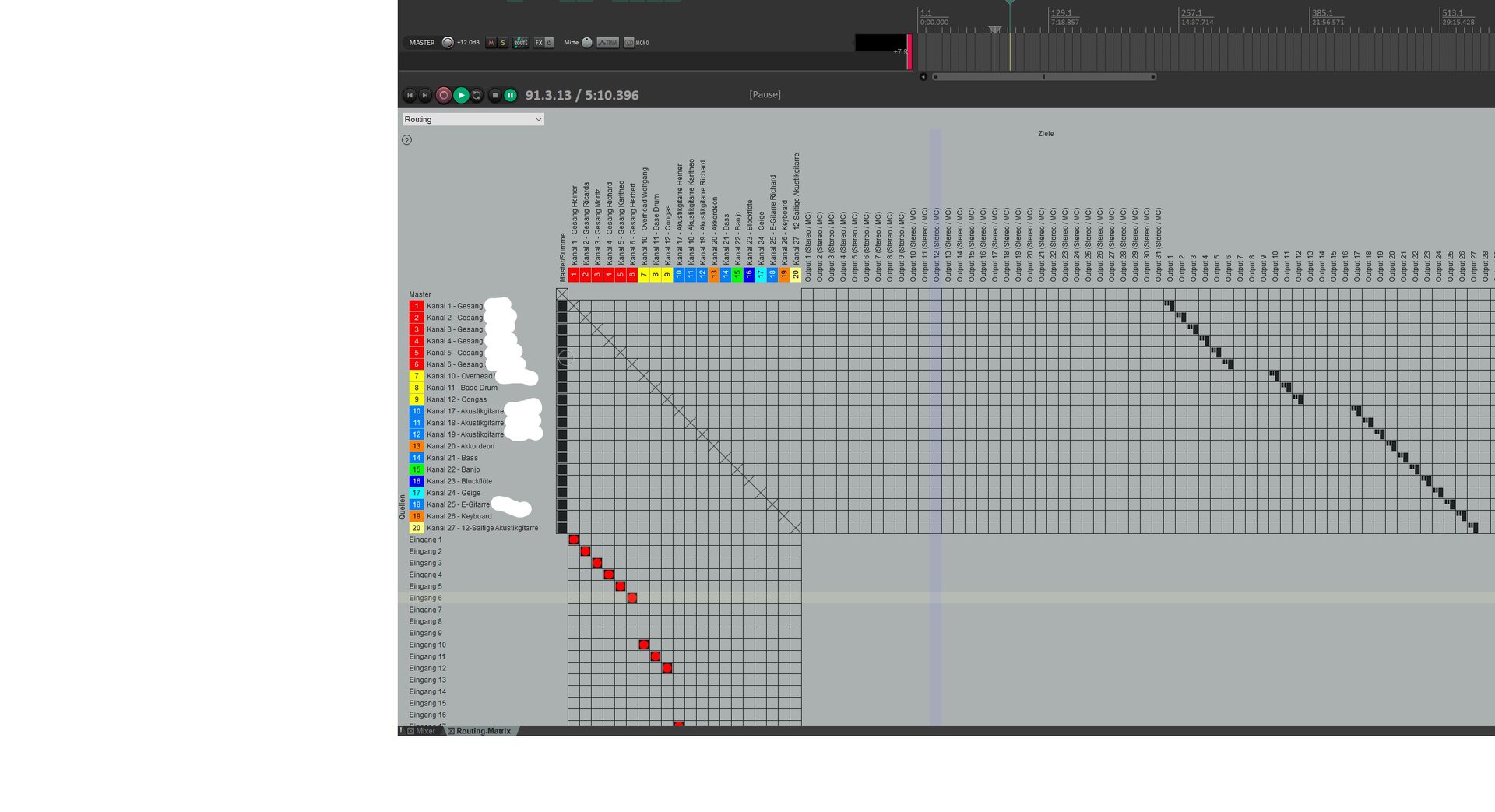This screenshot has height=812, width=1495.
Task: Stop playback with the Stop button
Action: [x=494, y=95]
